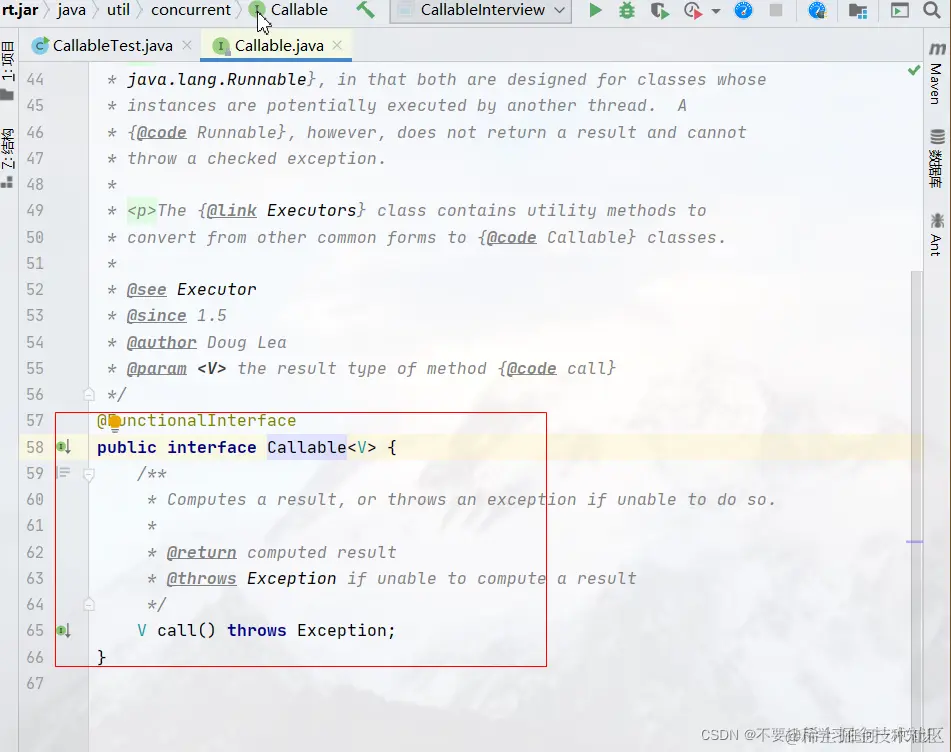Click '@return' tag on line 62
This screenshot has width=951, height=752.
201,552
